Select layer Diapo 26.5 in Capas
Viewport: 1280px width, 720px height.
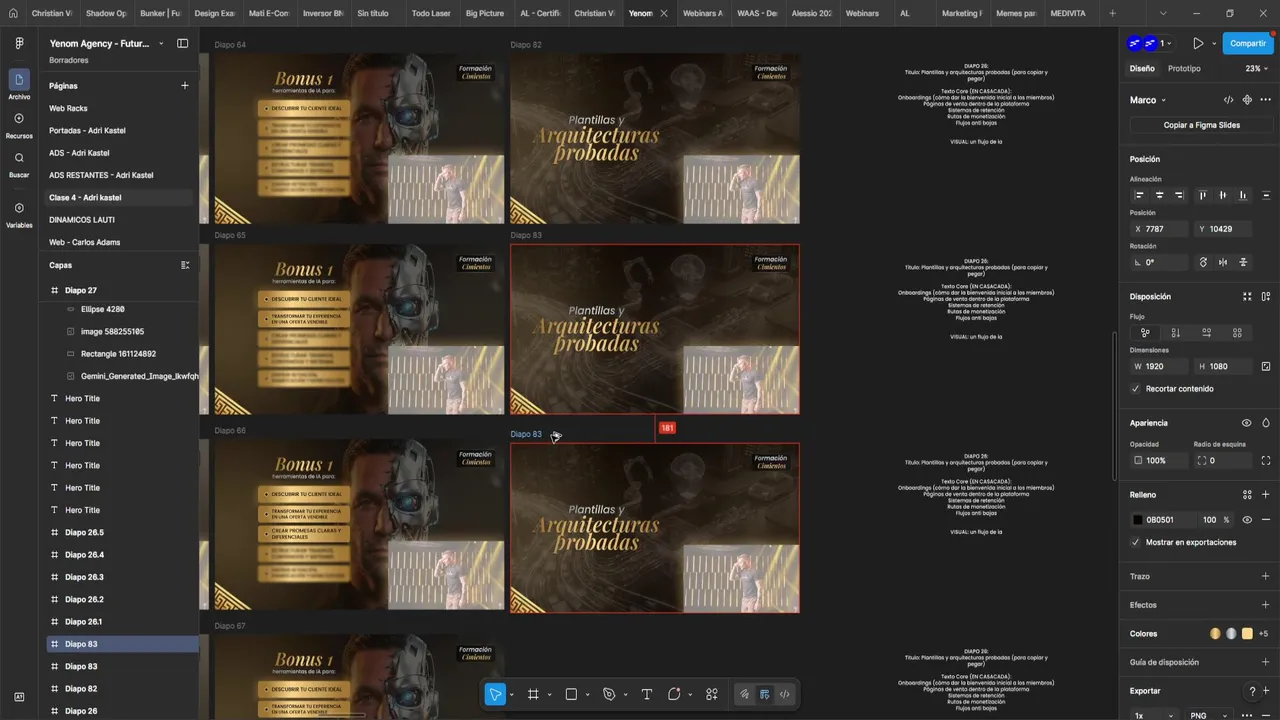123,532
